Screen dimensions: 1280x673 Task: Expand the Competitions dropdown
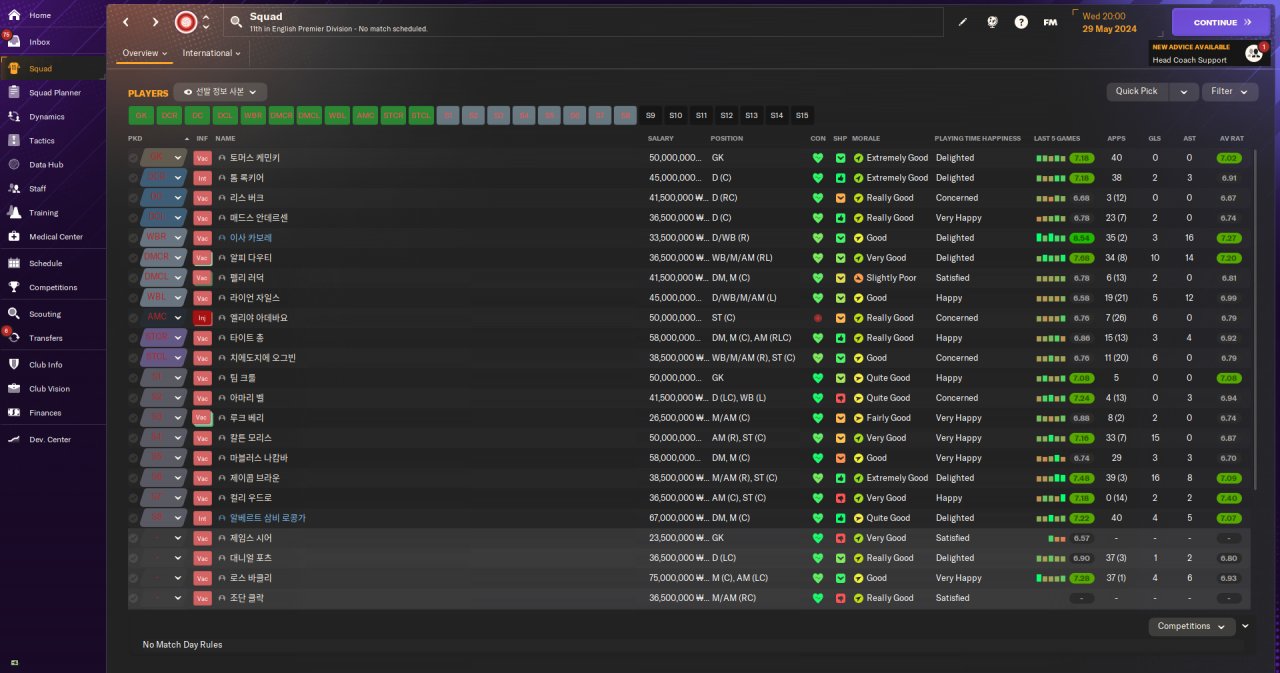tap(1191, 626)
